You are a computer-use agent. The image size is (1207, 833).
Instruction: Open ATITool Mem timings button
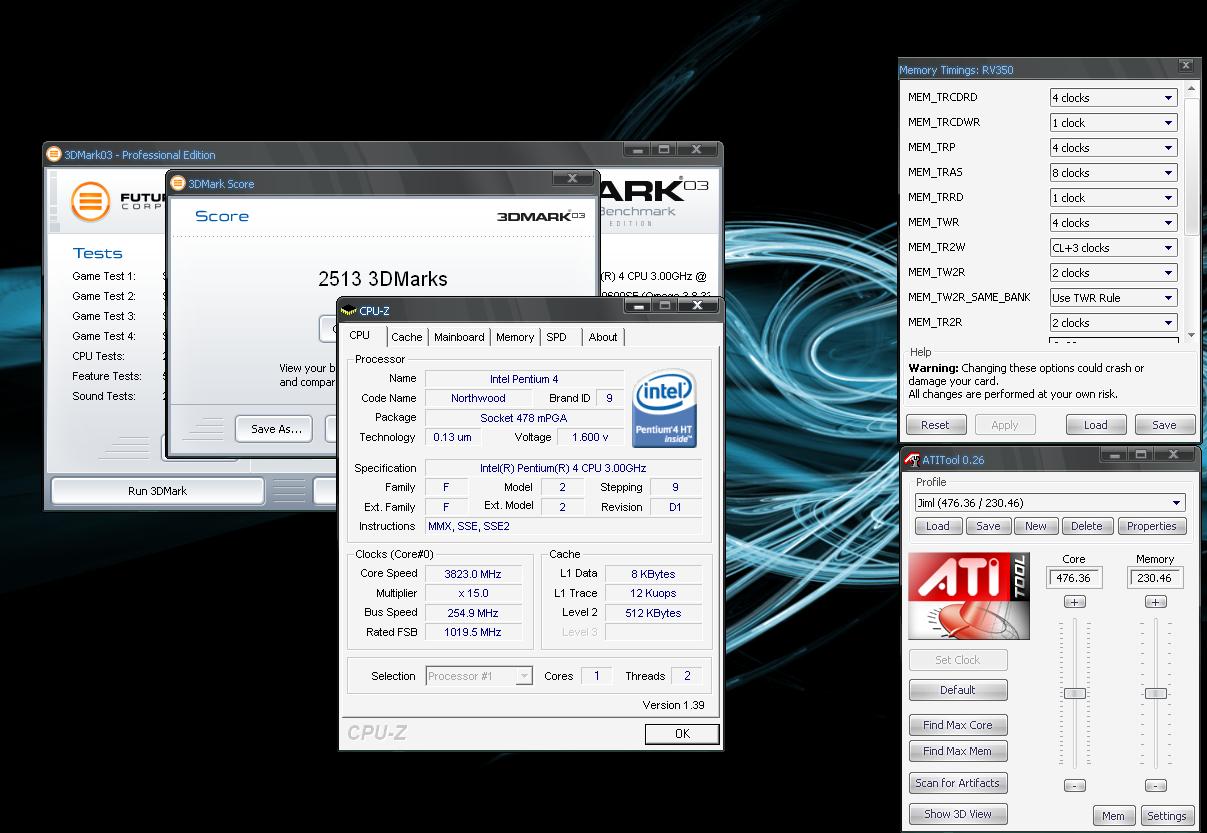(x=1113, y=816)
